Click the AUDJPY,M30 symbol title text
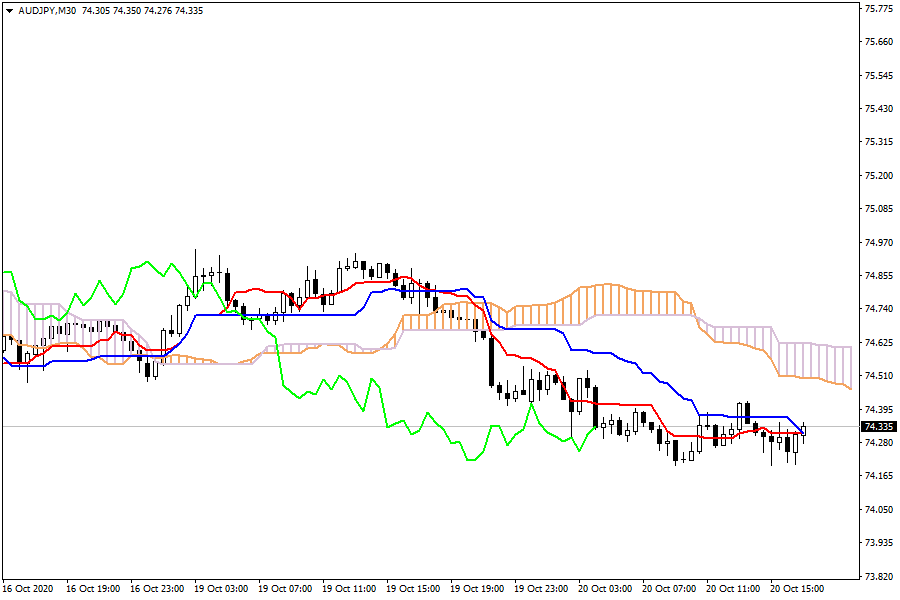 click(x=50, y=10)
